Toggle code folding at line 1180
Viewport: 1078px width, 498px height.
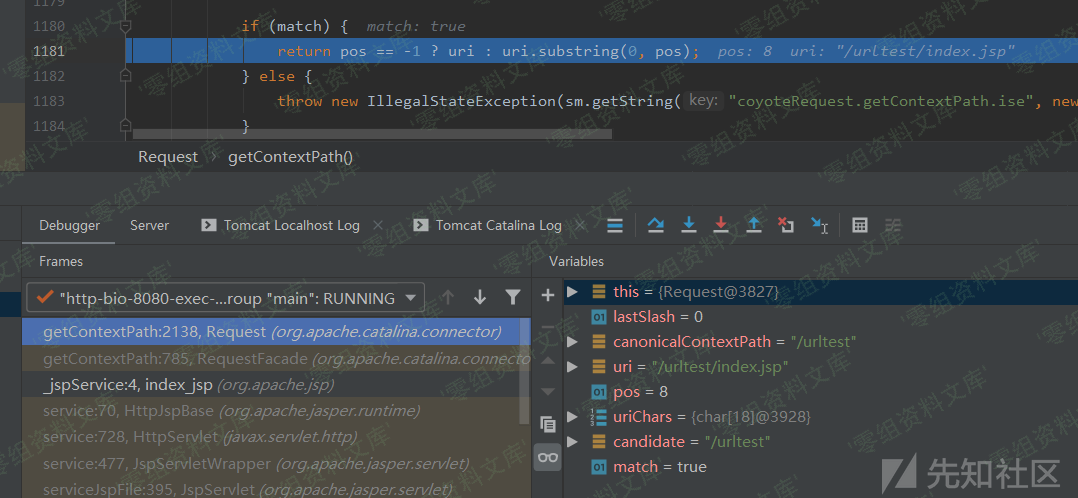pyautogui.click(x=126, y=26)
